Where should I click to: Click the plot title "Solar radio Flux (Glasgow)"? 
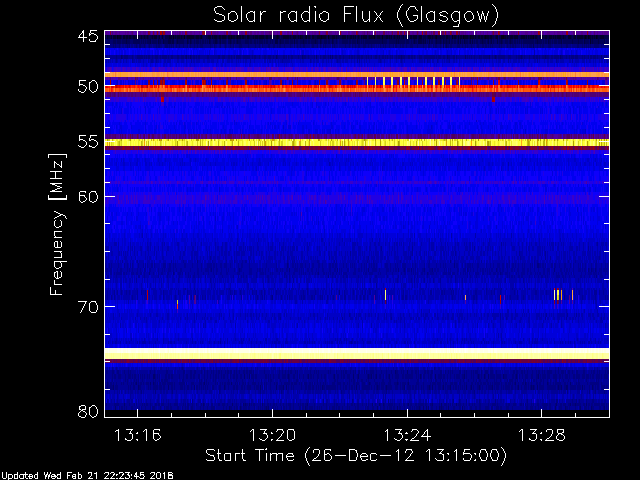(x=356, y=16)
